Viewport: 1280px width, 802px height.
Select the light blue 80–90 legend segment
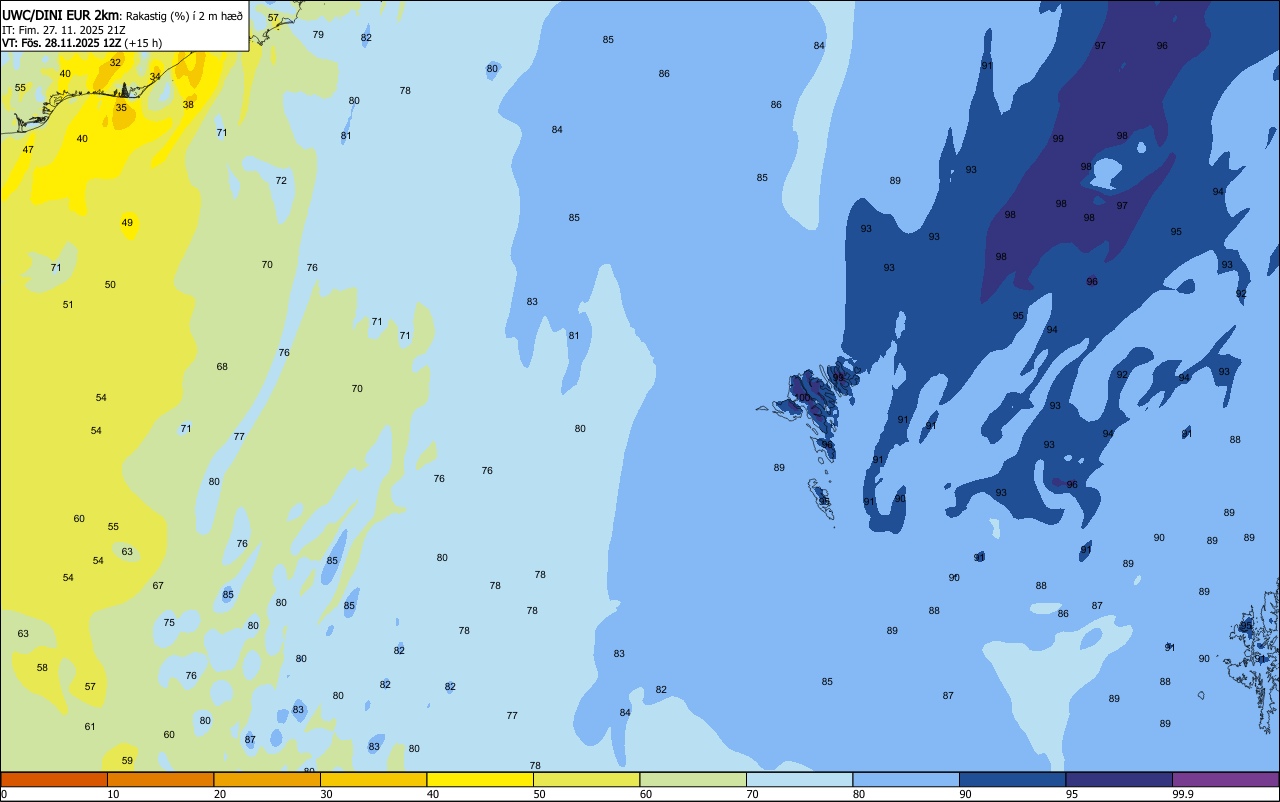tap(906, 779)
